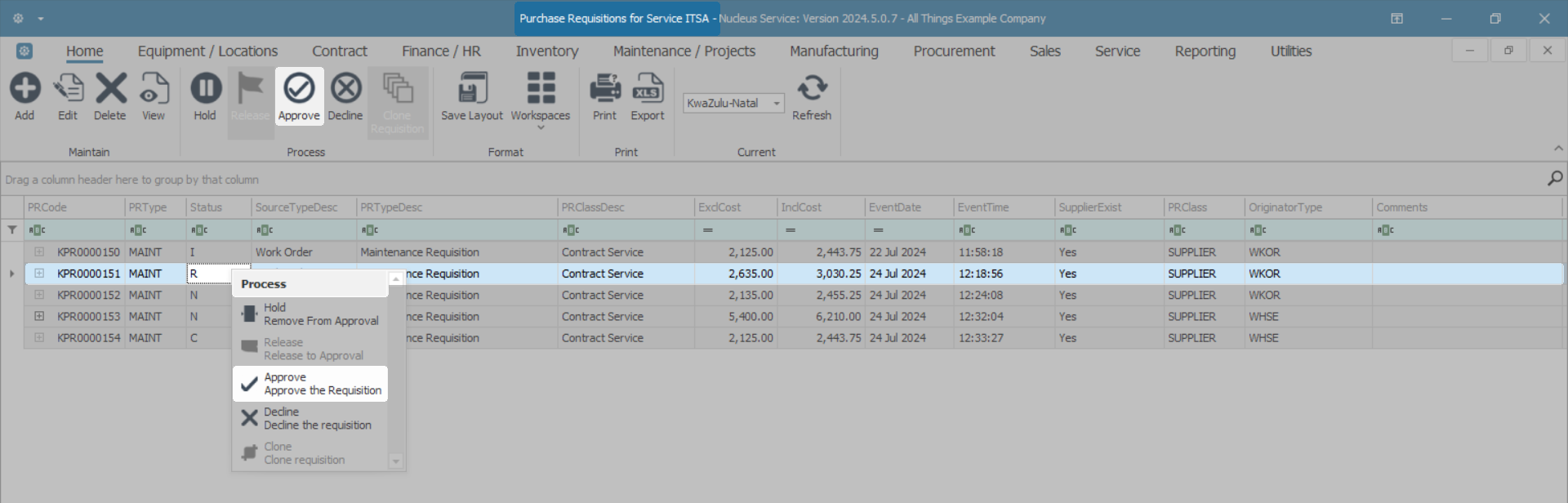The width and height of the screenshot is (1568, 503).
Task: Open the application gear icon in title bar
Action: [18, 18]
